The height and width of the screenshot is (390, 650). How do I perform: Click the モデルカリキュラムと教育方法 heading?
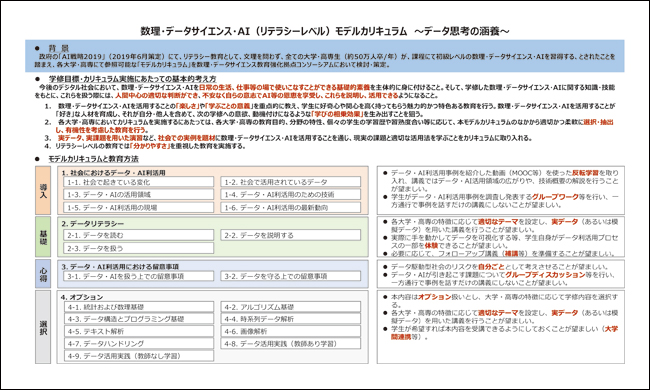[93, 159]
